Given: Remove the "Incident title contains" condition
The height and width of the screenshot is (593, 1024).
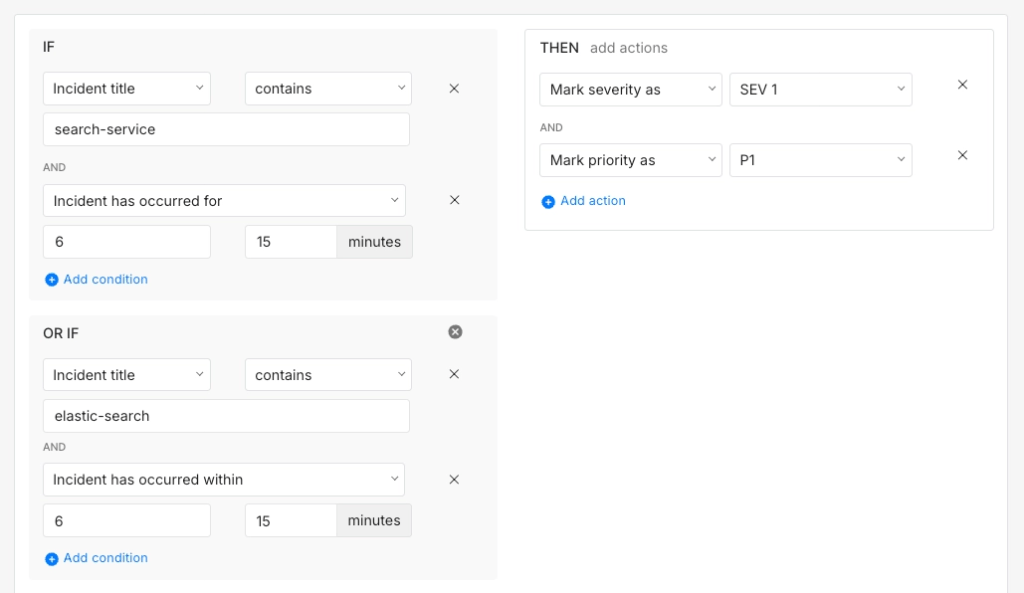Looking at the screenshot, I should coord(454,88).
